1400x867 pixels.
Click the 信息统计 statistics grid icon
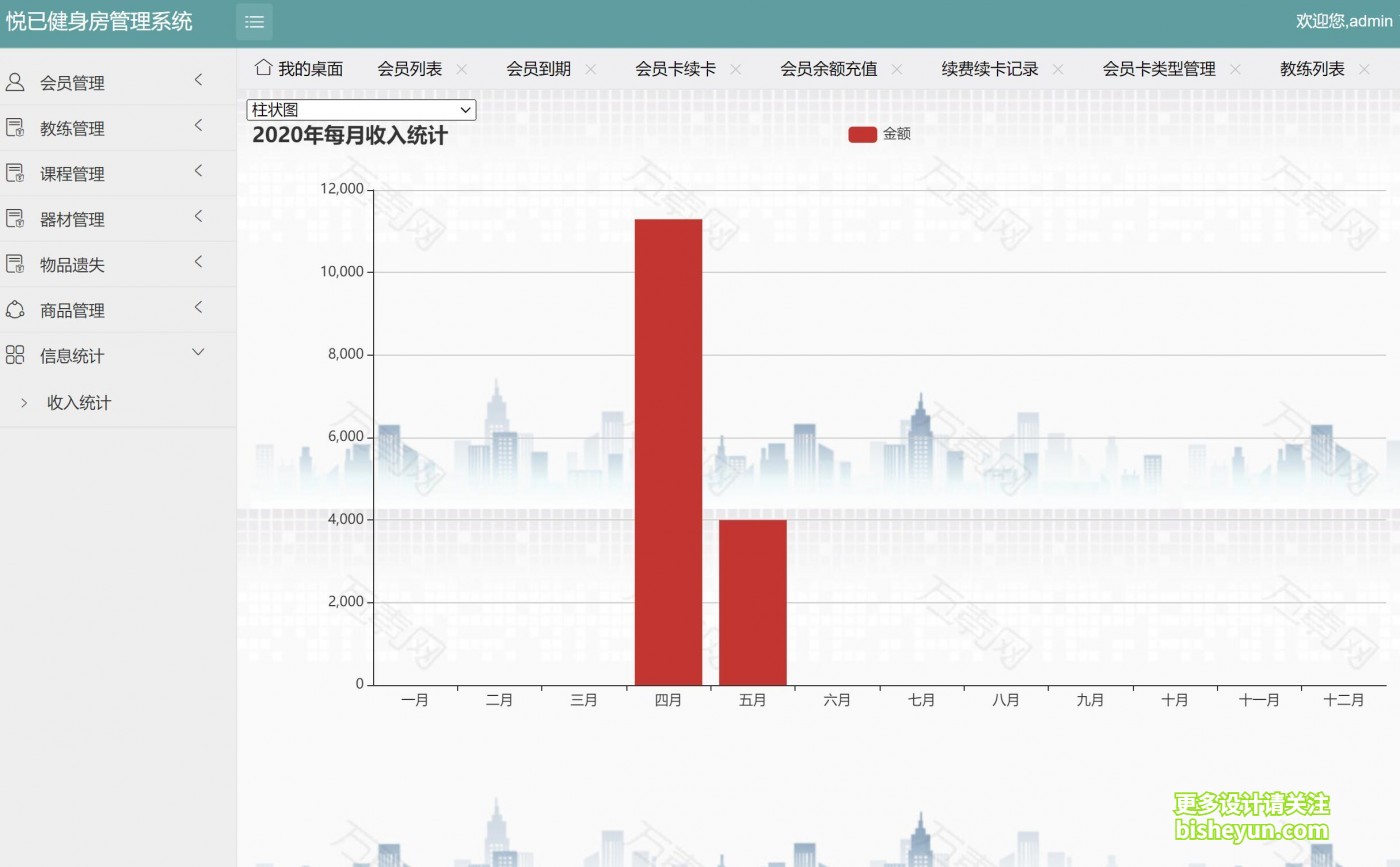point(14,354)
